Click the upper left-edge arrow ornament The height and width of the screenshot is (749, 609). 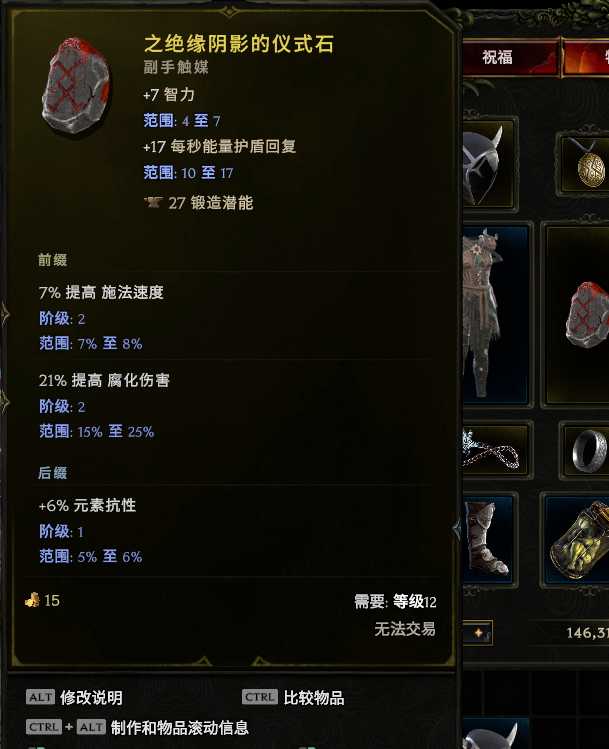coord(5,314)
